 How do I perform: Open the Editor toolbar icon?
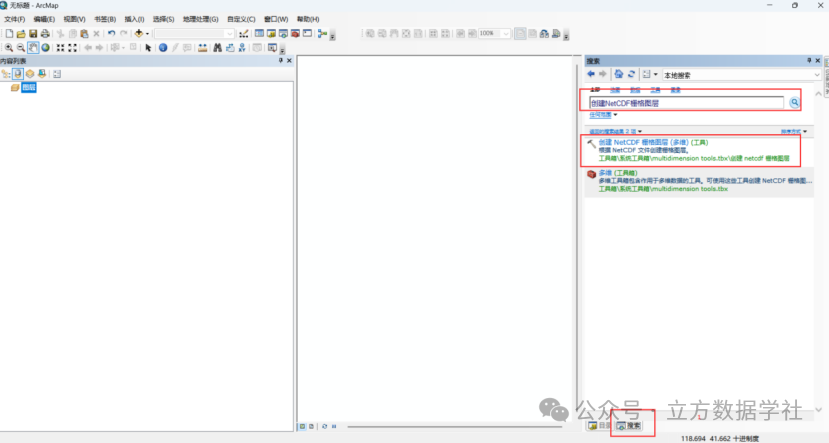pos(244,34)
